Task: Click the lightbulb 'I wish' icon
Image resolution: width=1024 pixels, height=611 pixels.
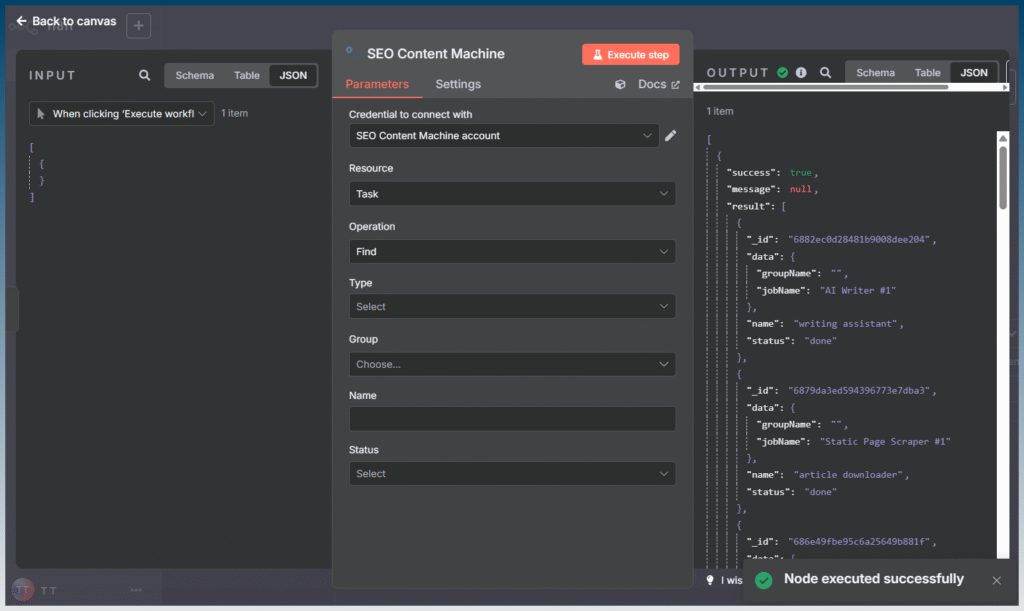Action: click(x=710, y=580)
